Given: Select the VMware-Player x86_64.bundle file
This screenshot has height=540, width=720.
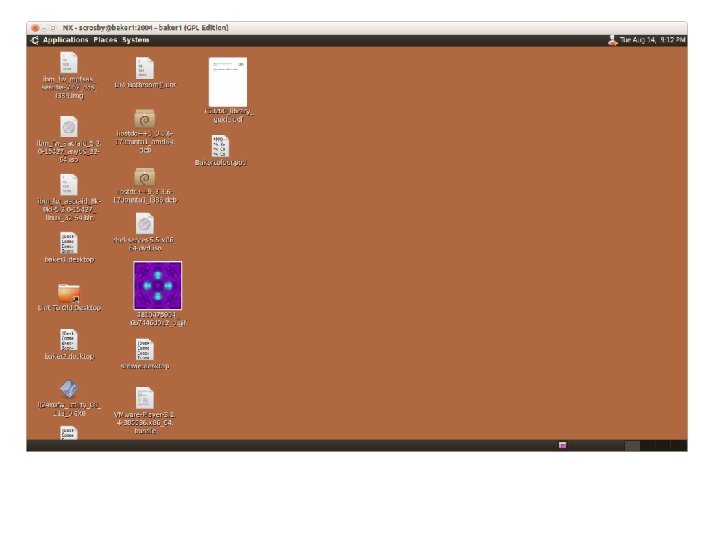Looking at the screenshot, I should pos(145,398).
